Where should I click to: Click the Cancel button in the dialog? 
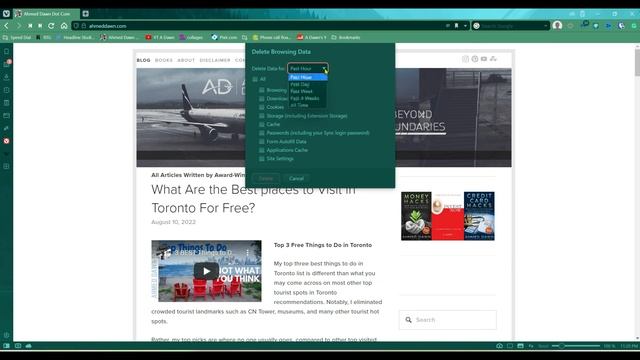296,178
